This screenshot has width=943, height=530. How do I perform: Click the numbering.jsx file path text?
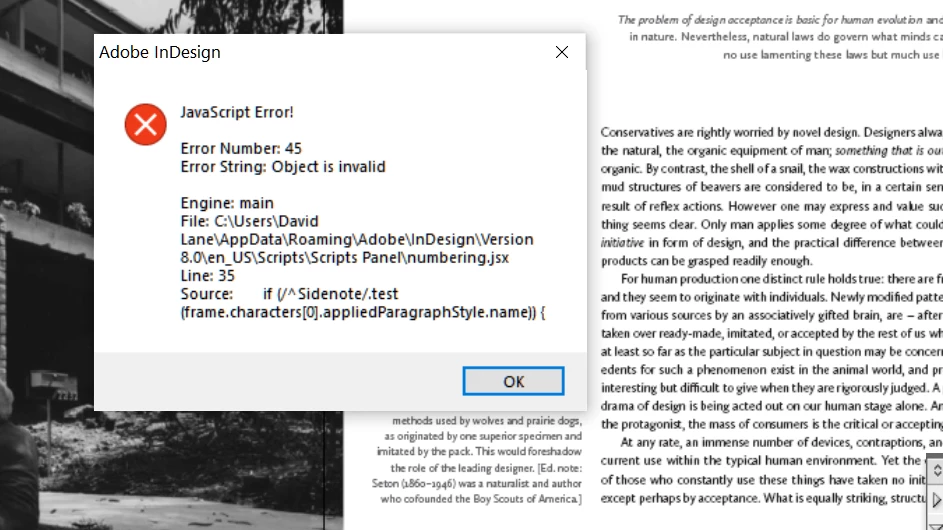coord(357,239)
